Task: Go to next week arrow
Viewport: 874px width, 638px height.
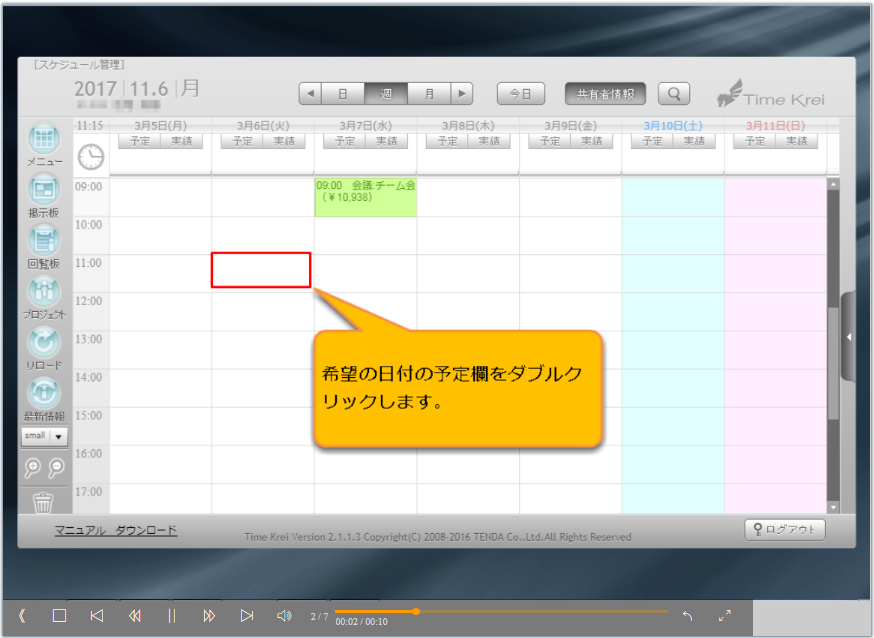Action: pos(460,94)
